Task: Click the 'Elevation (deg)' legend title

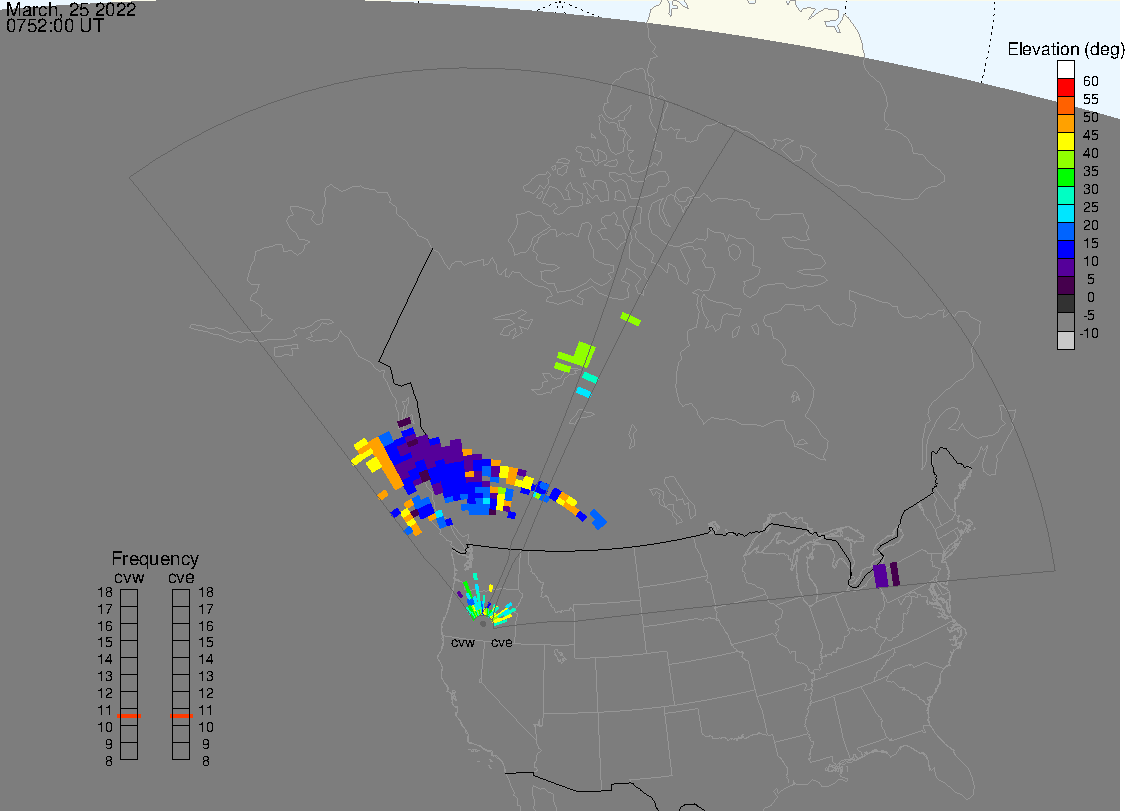Action: click(x=1065, y=49)
